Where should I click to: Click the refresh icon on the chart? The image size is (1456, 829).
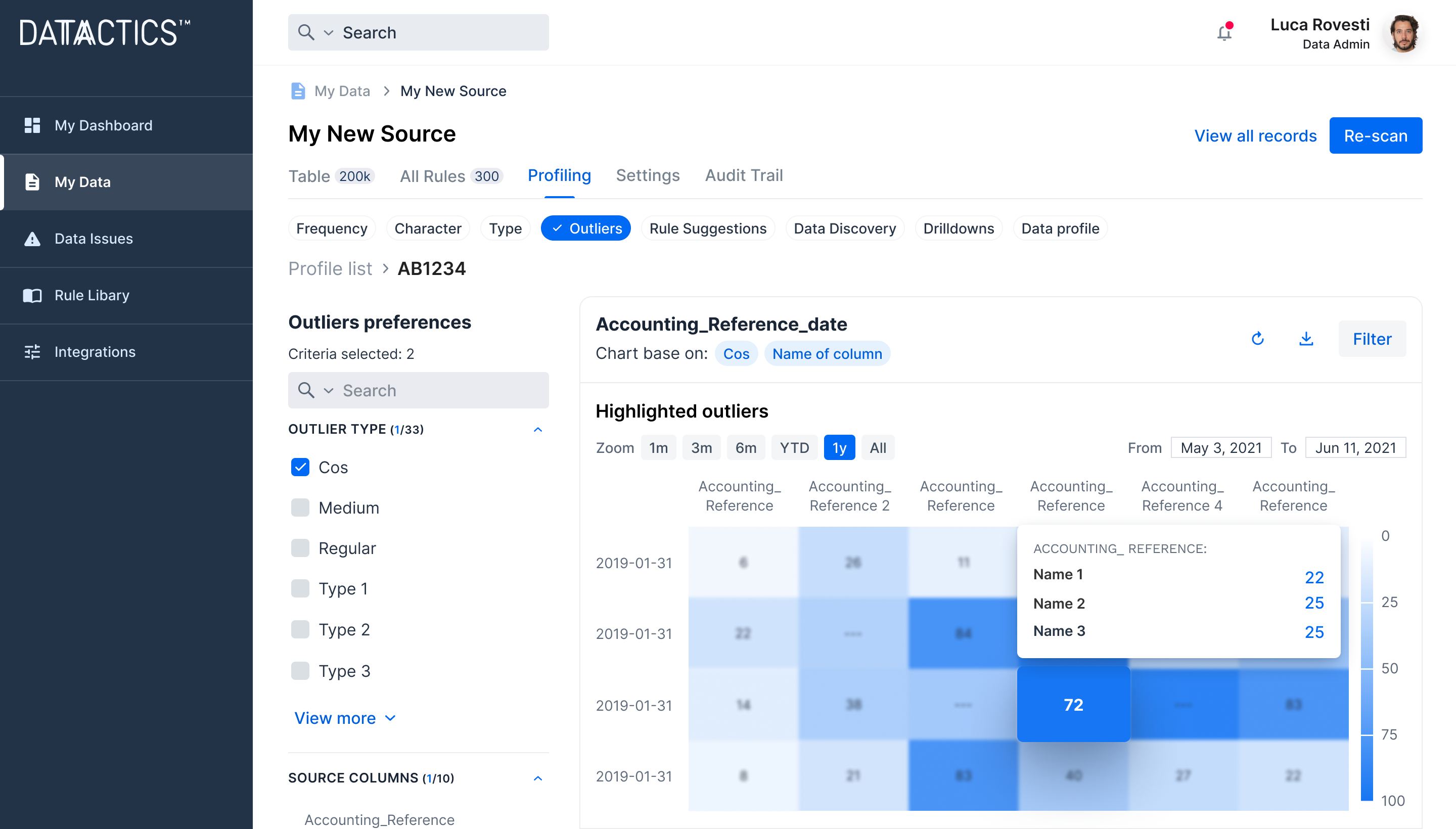pyautogui.click(x=1258, y=338)
